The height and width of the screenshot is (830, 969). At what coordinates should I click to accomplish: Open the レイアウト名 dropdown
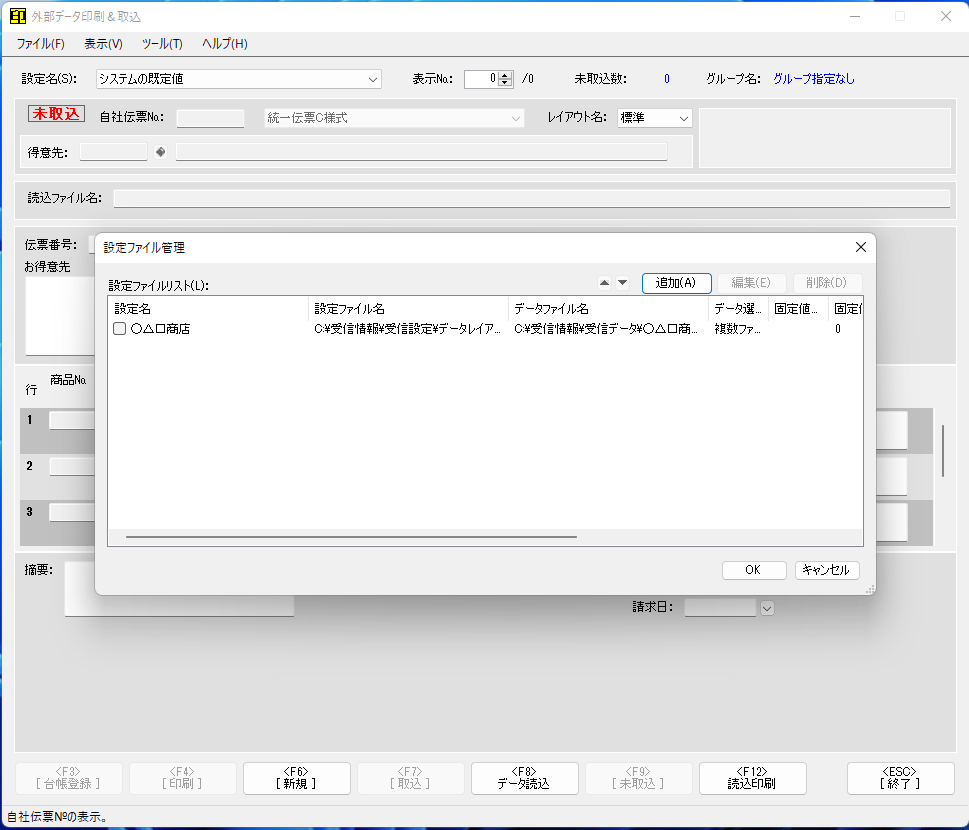click(x=683, y=118)
